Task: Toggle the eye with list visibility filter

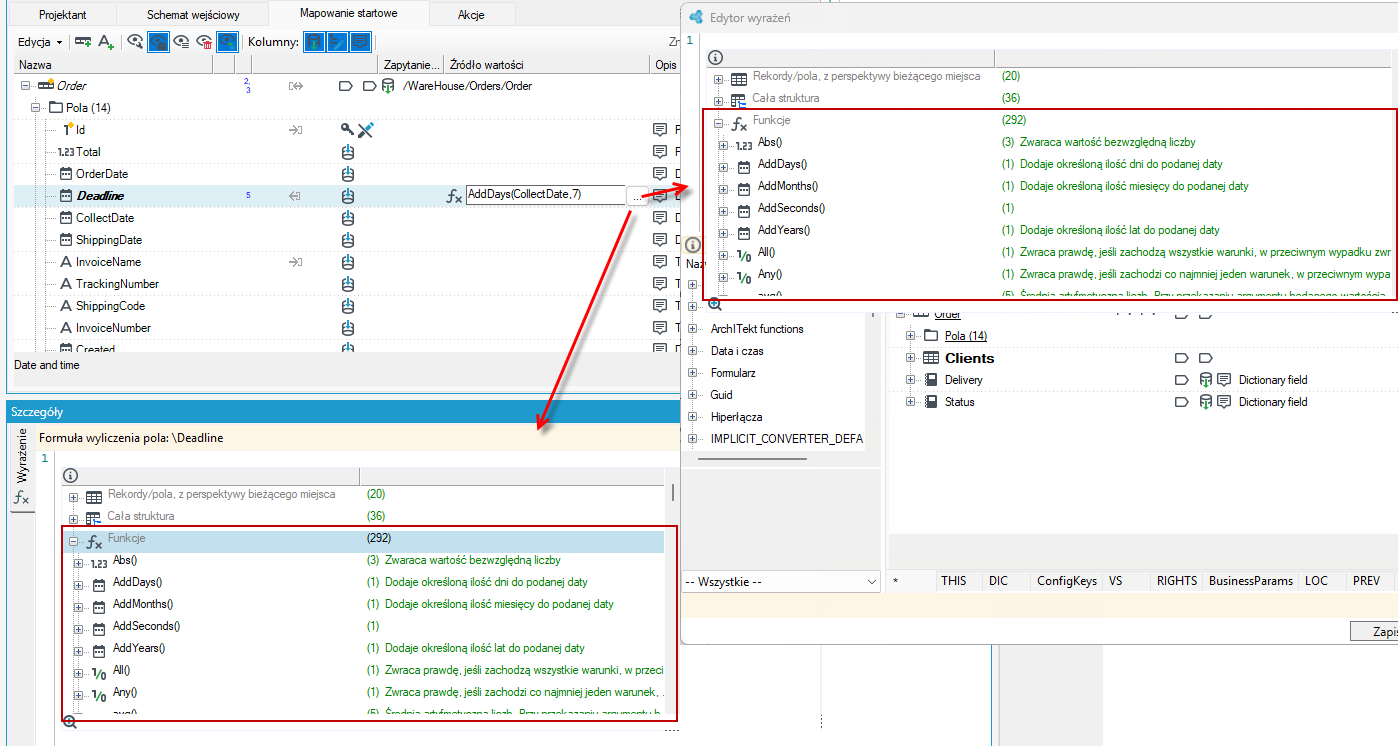Action: coord(182,42)
